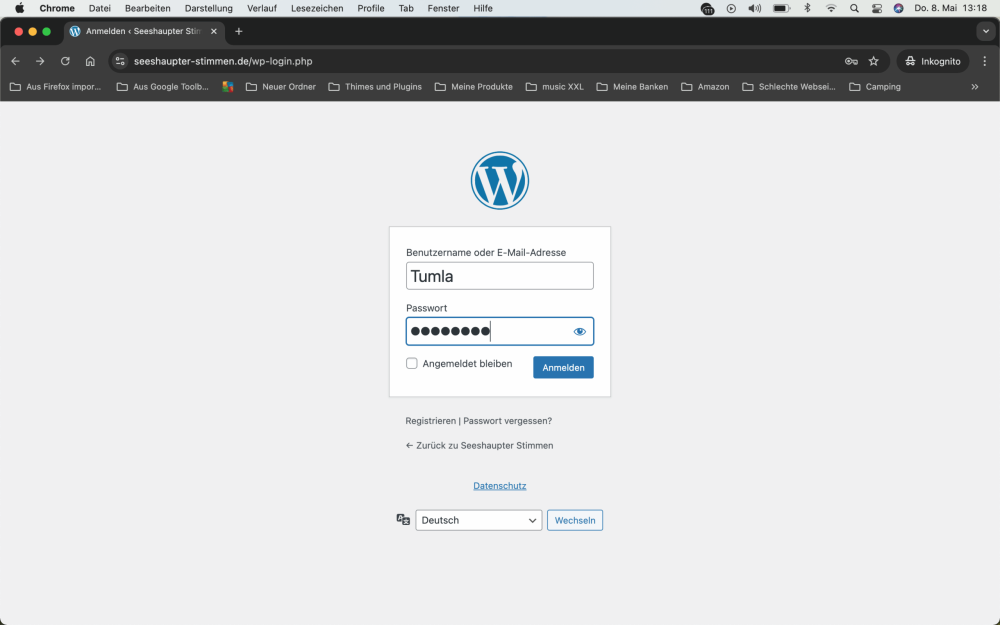
Task: Click the Bluetooth icon in menu bar
Action: click(x=807, y=8)
